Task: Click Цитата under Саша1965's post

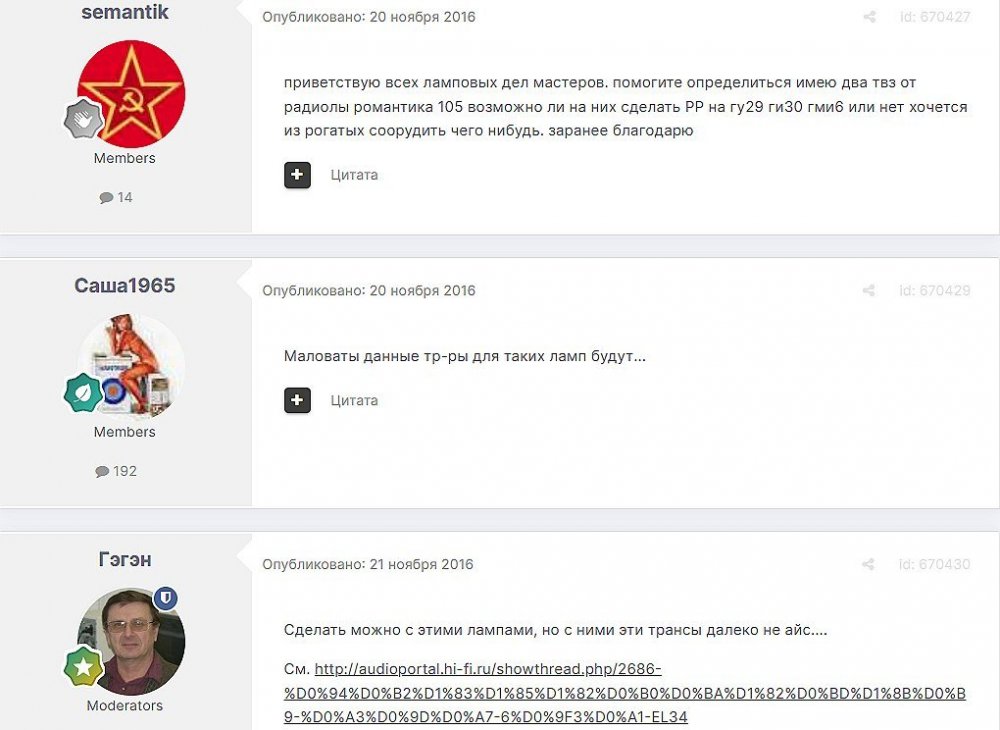Action: (x=354, y=400)
